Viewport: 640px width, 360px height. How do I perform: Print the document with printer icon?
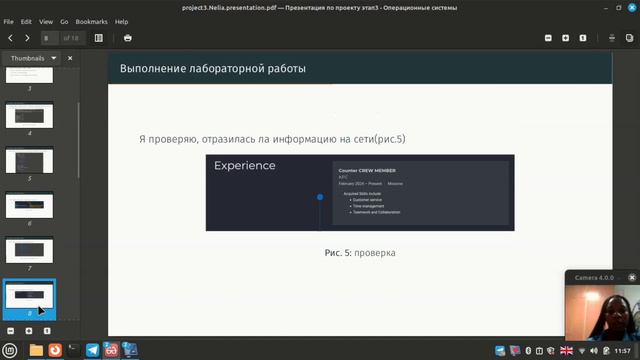128,38
